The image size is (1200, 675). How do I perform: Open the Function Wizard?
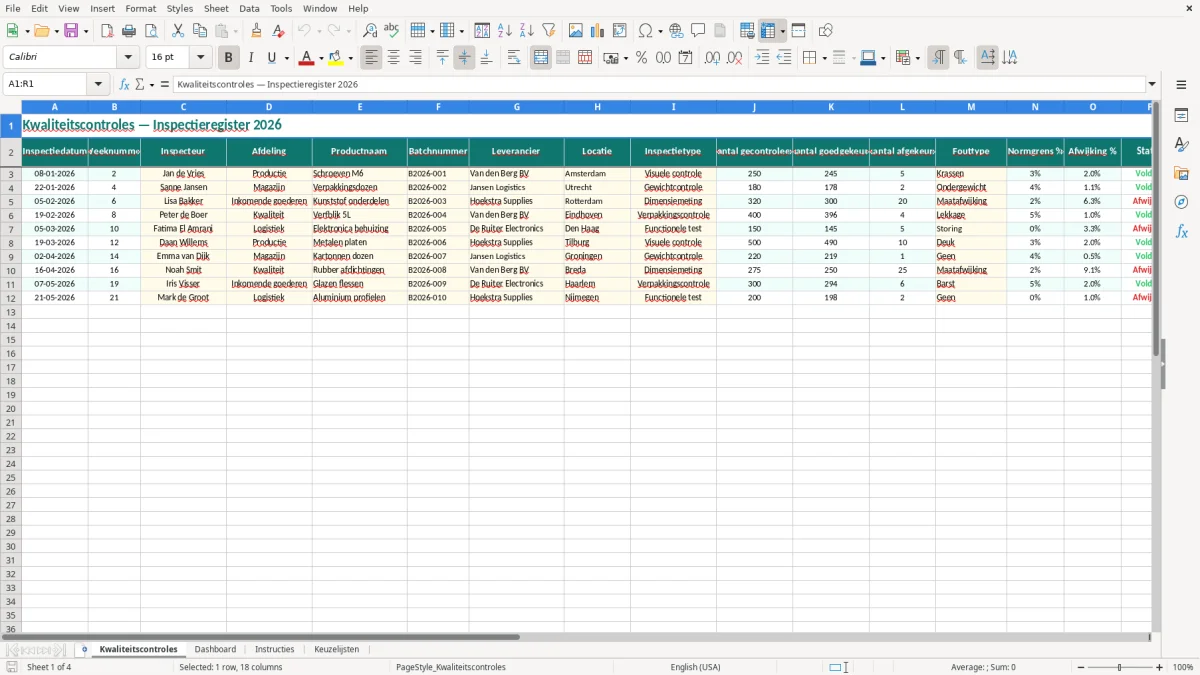pos(124,84)
